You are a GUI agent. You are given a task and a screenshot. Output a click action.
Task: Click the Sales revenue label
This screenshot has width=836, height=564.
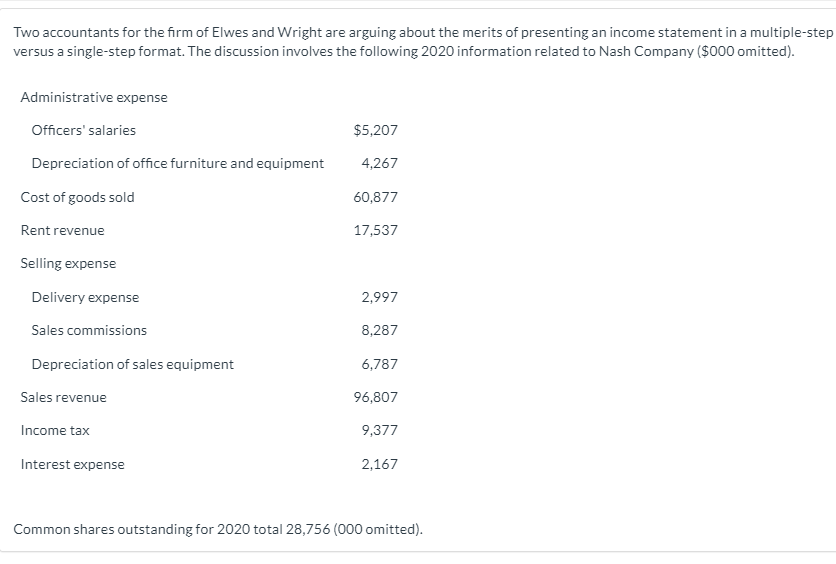tap(63, 397)
